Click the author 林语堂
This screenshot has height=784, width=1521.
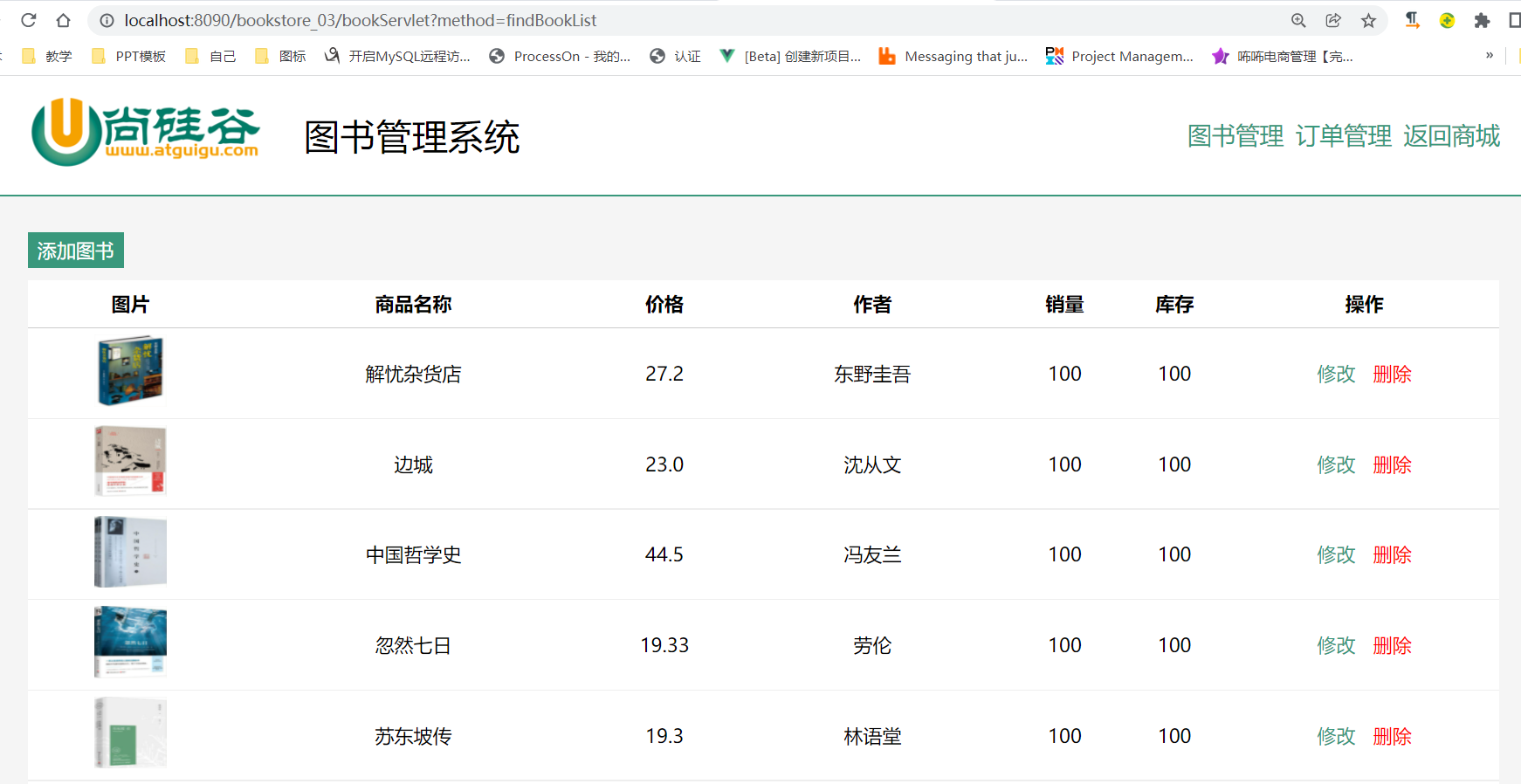(872, 736)
